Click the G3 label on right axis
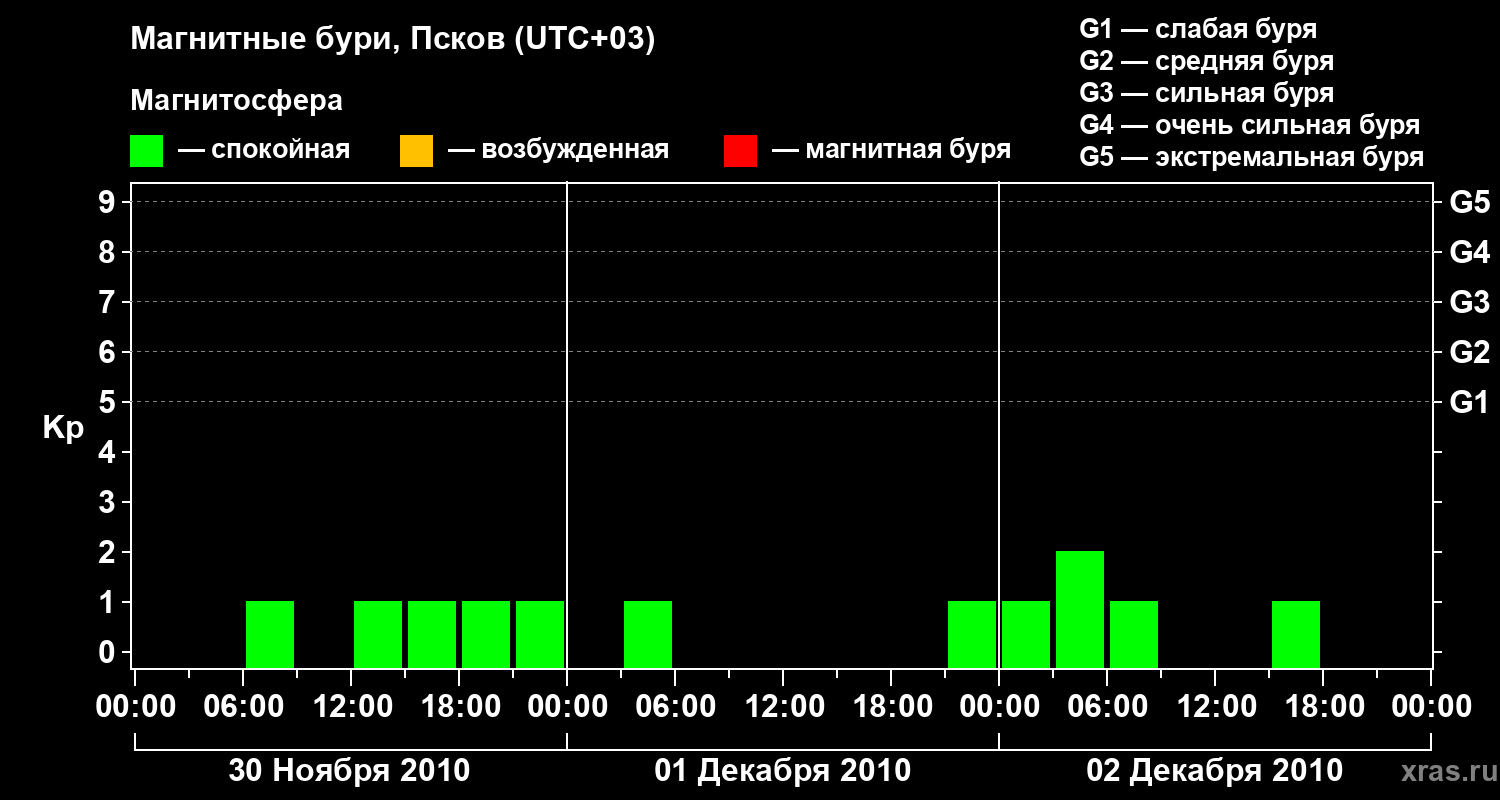Screen dimensions: 1500x800 pyautogui.click(x=1470, y=302)
